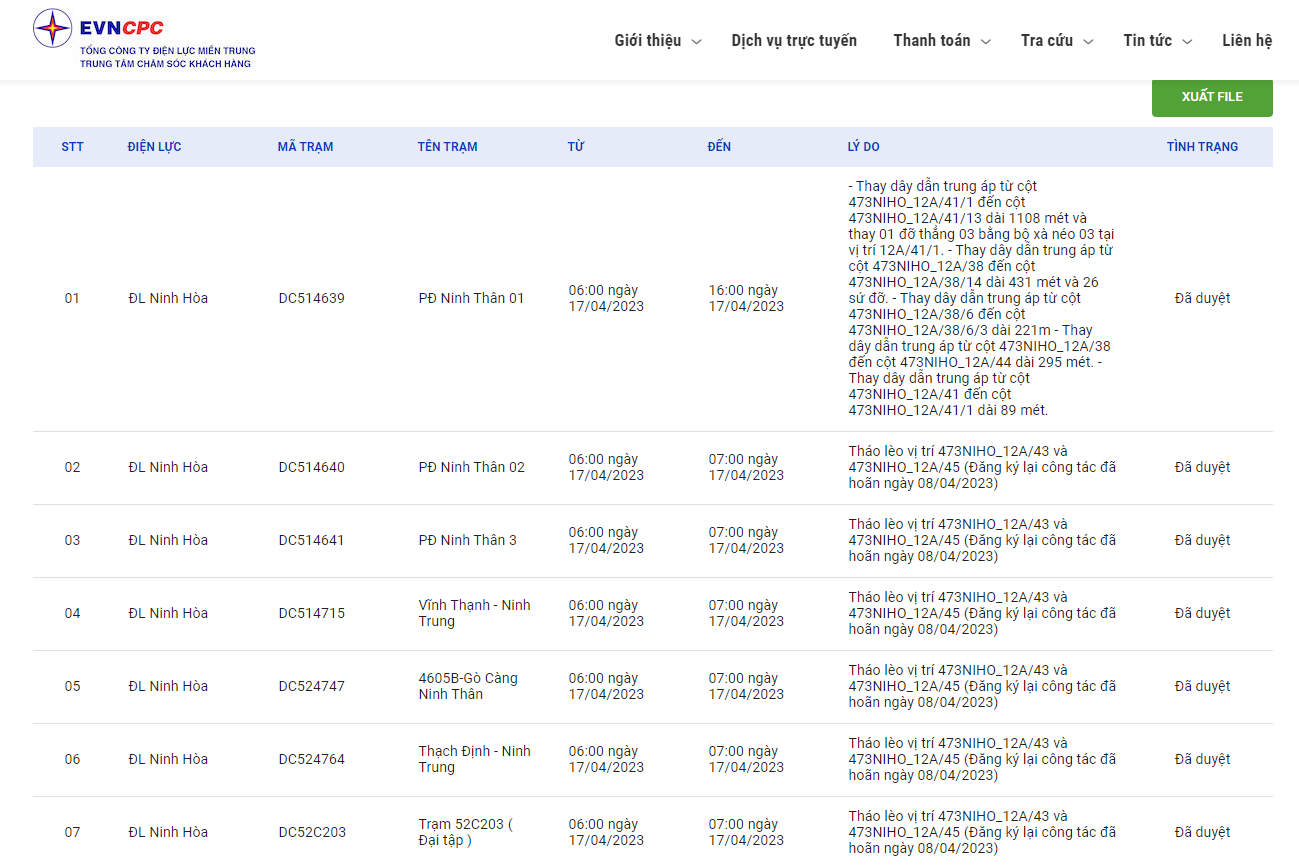Click the Trạm 52C203 station name

click(x=465, y=832)
